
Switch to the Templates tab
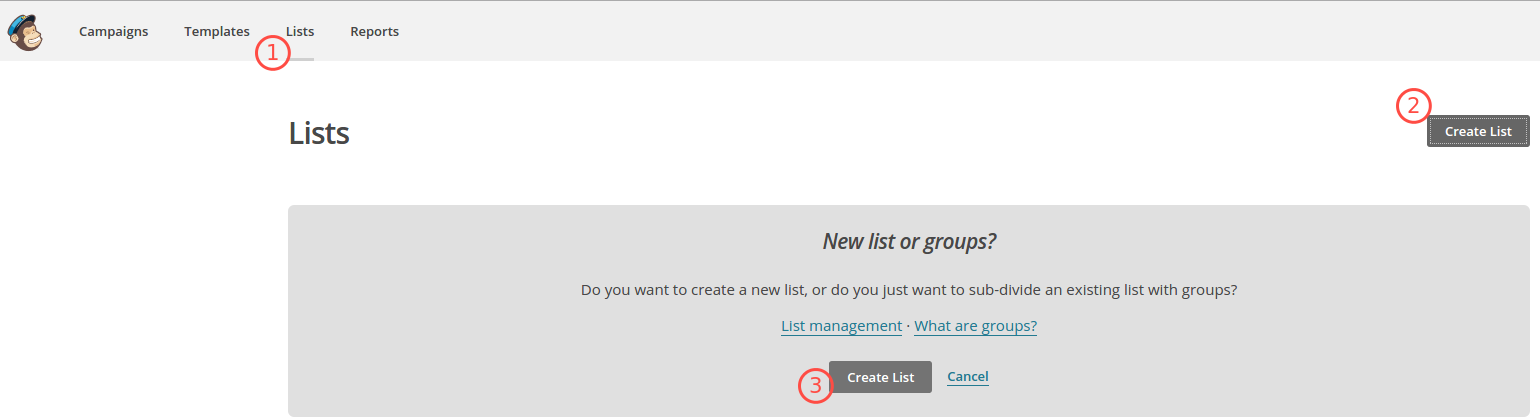(217, 32)
